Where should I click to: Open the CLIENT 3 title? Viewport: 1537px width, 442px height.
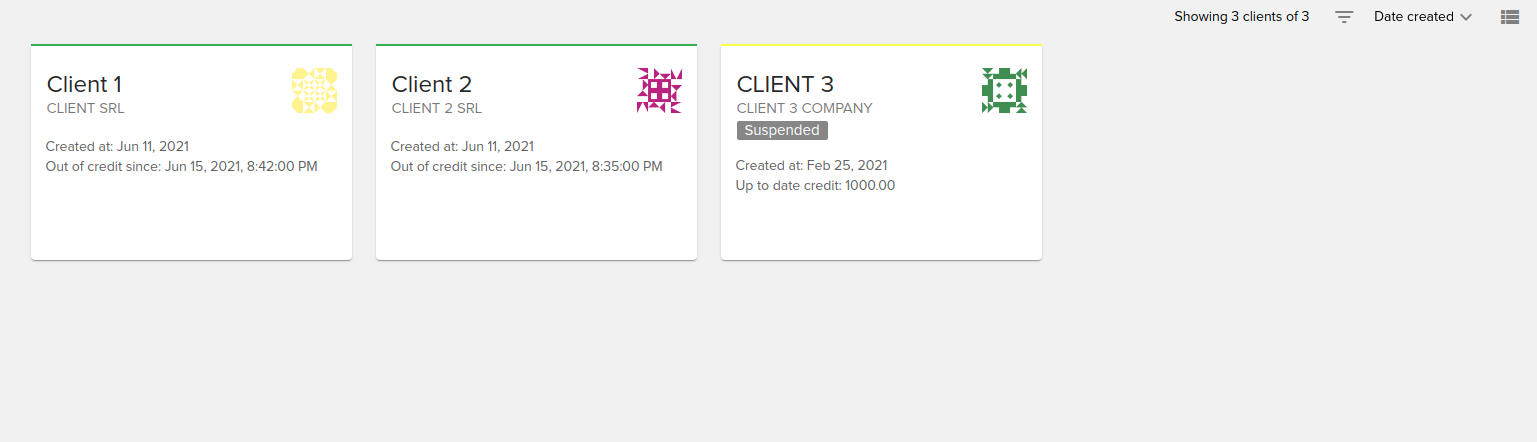(x=785, y=84)
